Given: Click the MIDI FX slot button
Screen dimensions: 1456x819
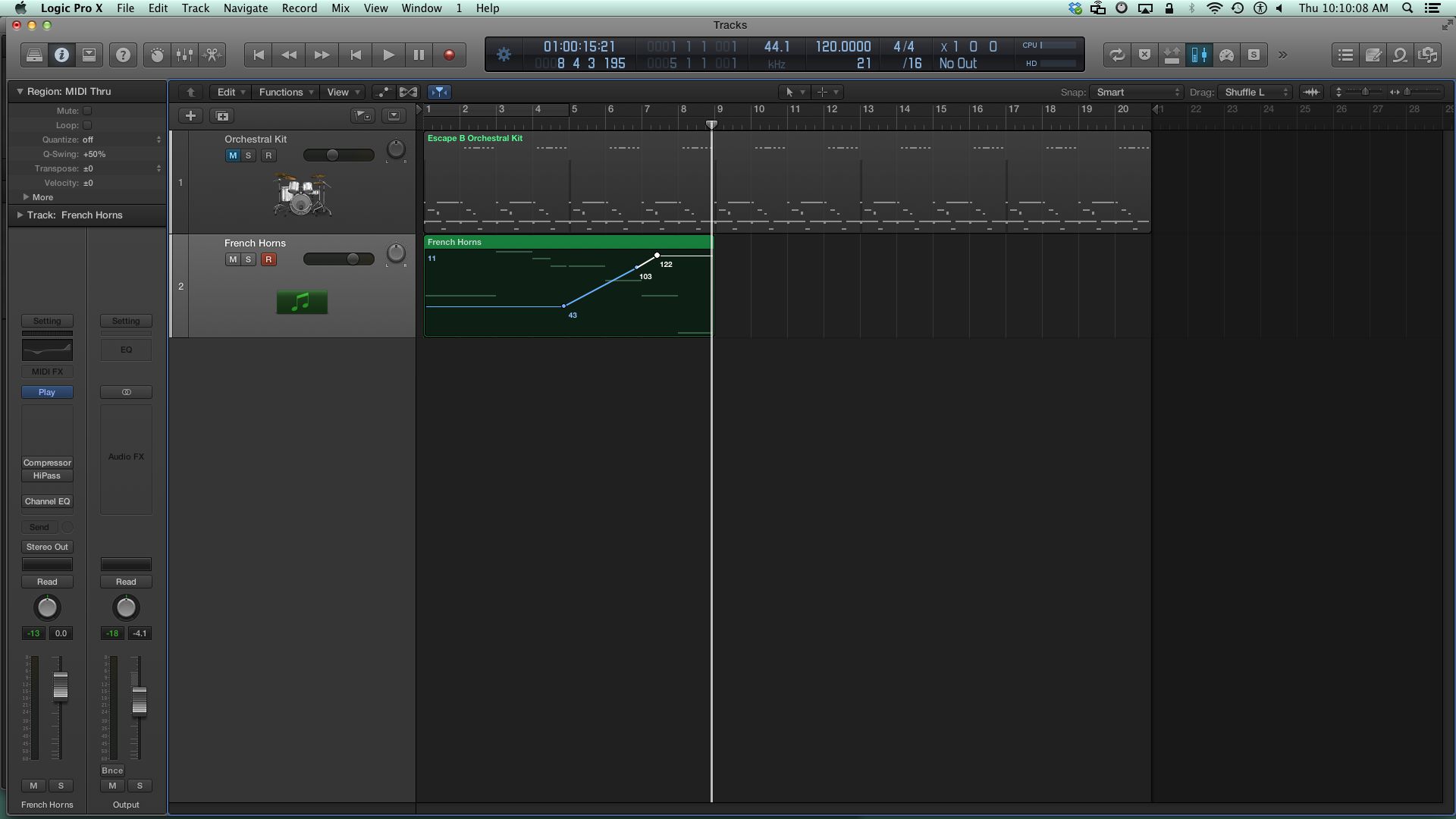Looking at the screenshot, I should click(x=47, y=372).
